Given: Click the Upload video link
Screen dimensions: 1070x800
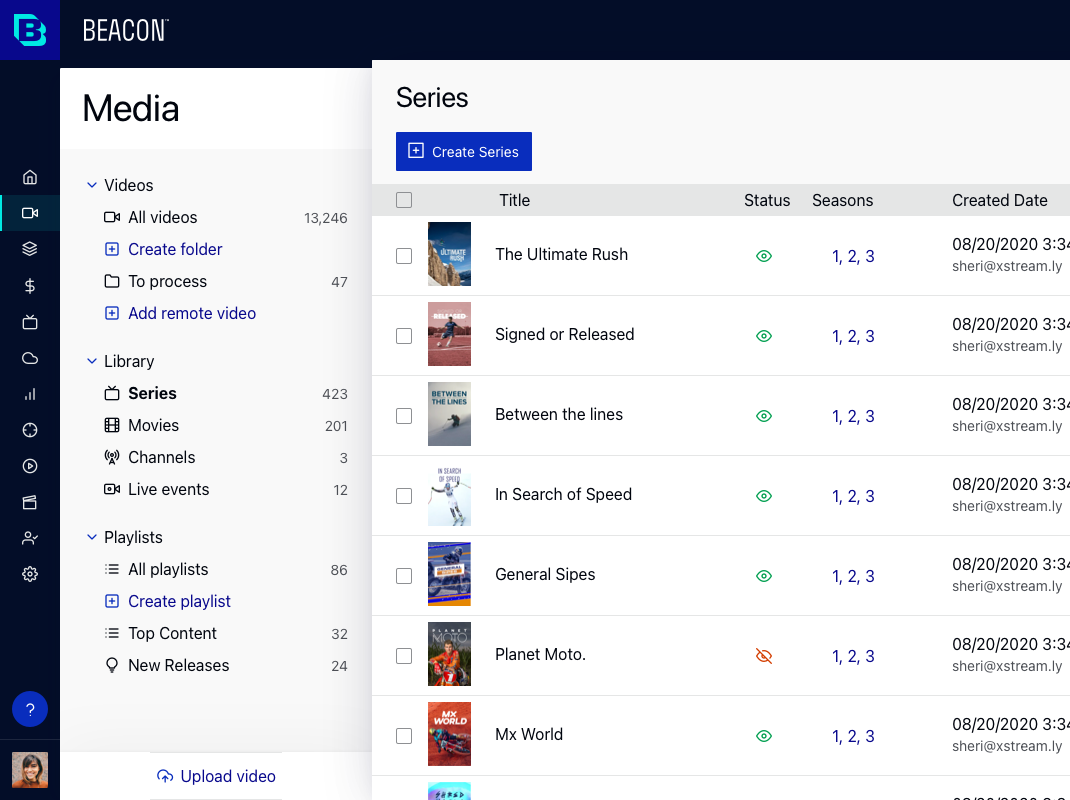Looking at the screenshot, I should click(217, 776).
